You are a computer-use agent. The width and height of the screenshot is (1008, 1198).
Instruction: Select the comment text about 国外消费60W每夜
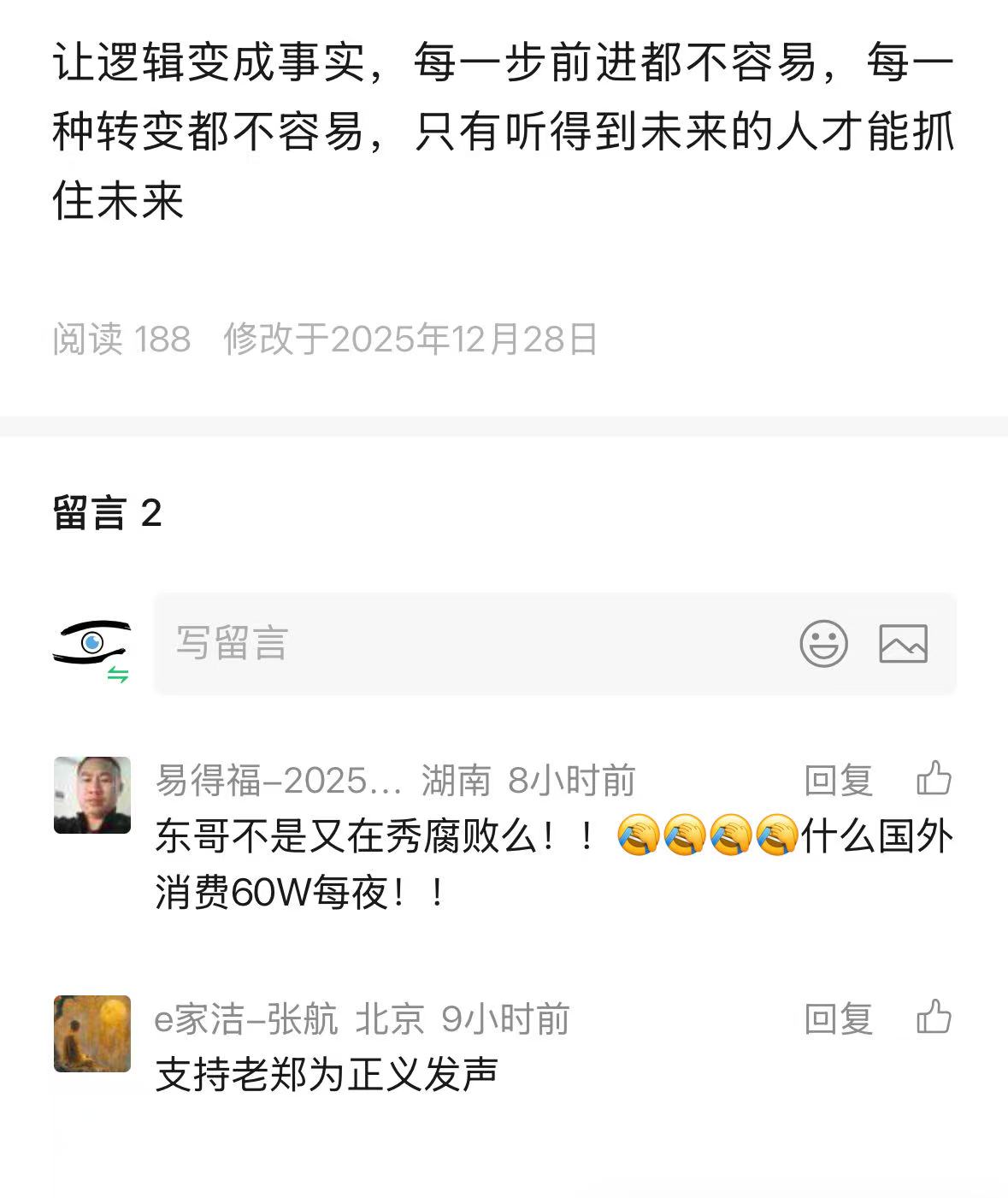coord(554,865)
